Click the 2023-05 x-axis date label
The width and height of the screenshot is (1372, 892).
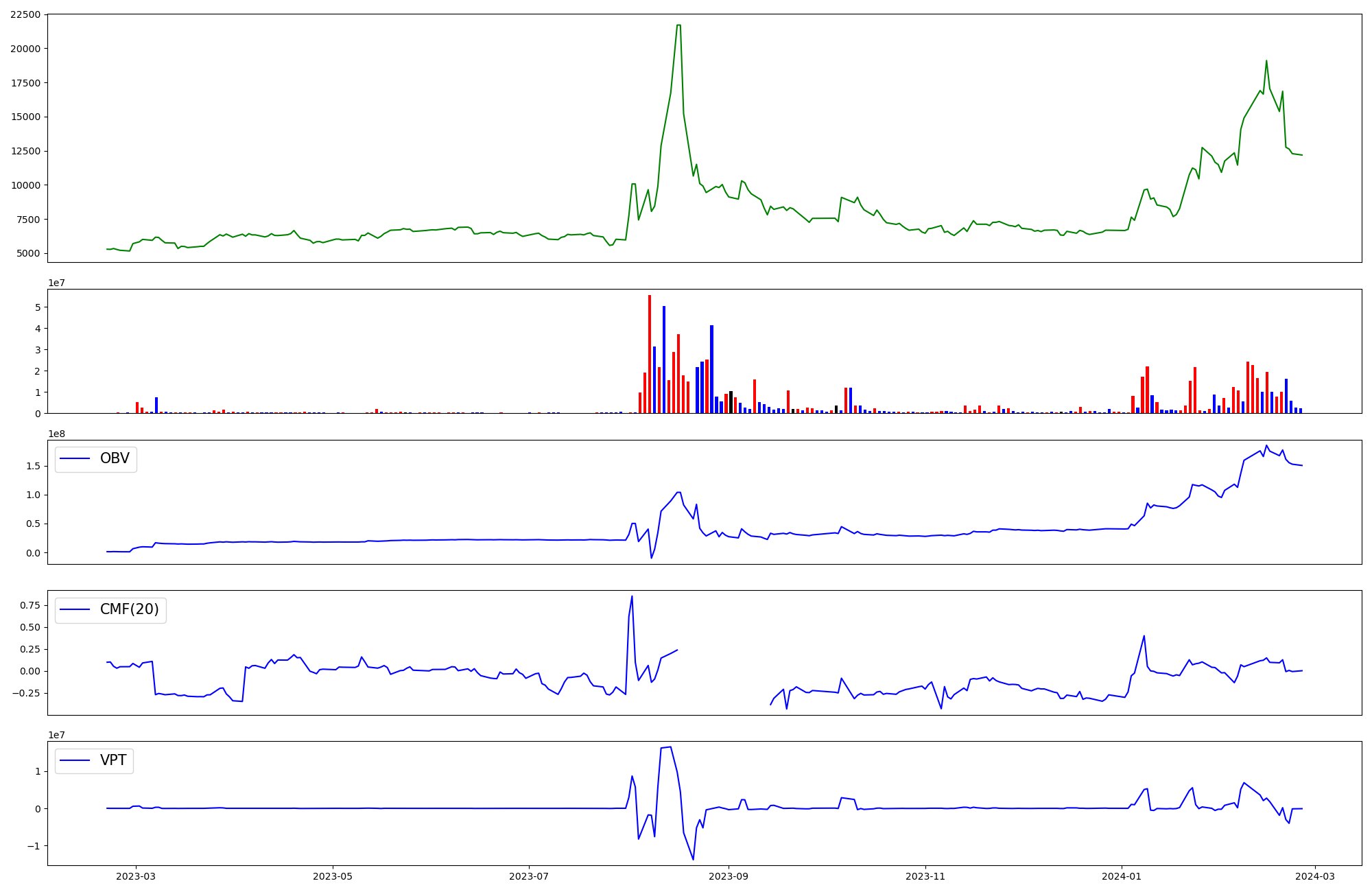[x=333, y=876]
